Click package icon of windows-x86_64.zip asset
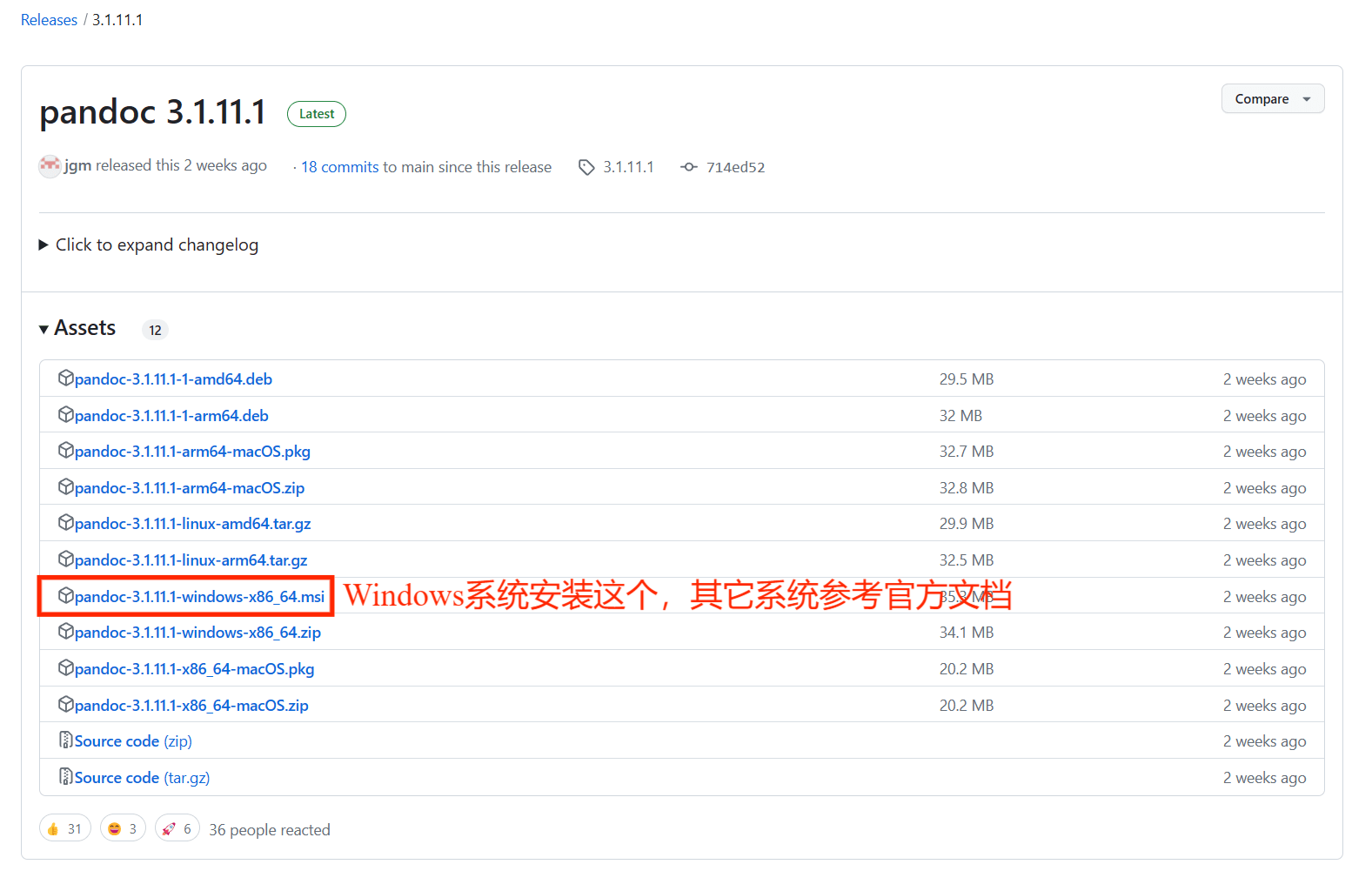Screen dimensions: 1372x891 [x=66, y=631]
